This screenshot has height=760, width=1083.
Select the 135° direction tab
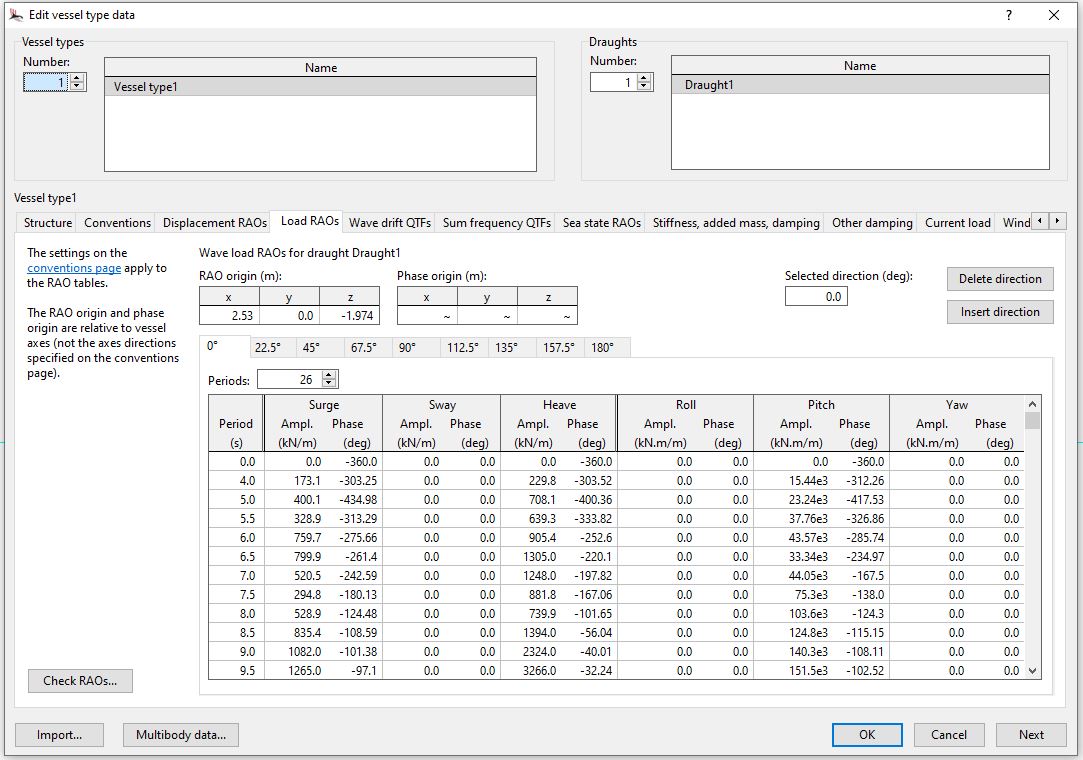click(512, 348)
